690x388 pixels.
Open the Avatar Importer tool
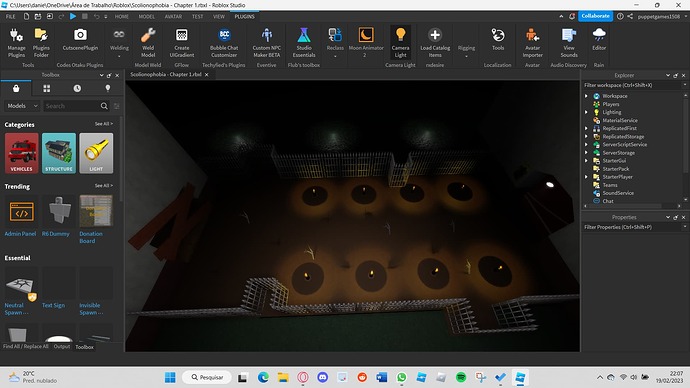[532, 43]
